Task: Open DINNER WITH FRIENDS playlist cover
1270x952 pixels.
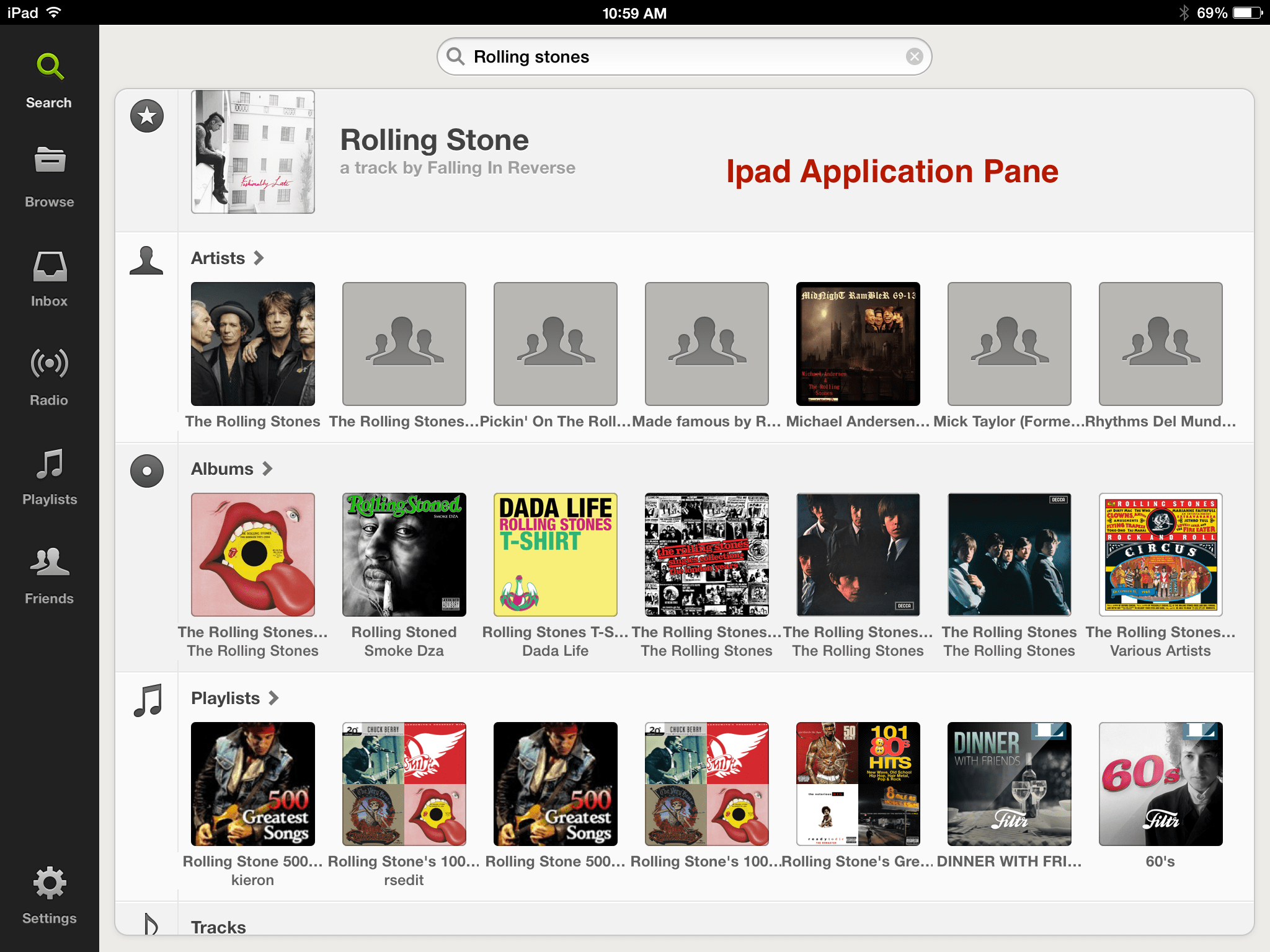Action: (x=1009, y=784)
